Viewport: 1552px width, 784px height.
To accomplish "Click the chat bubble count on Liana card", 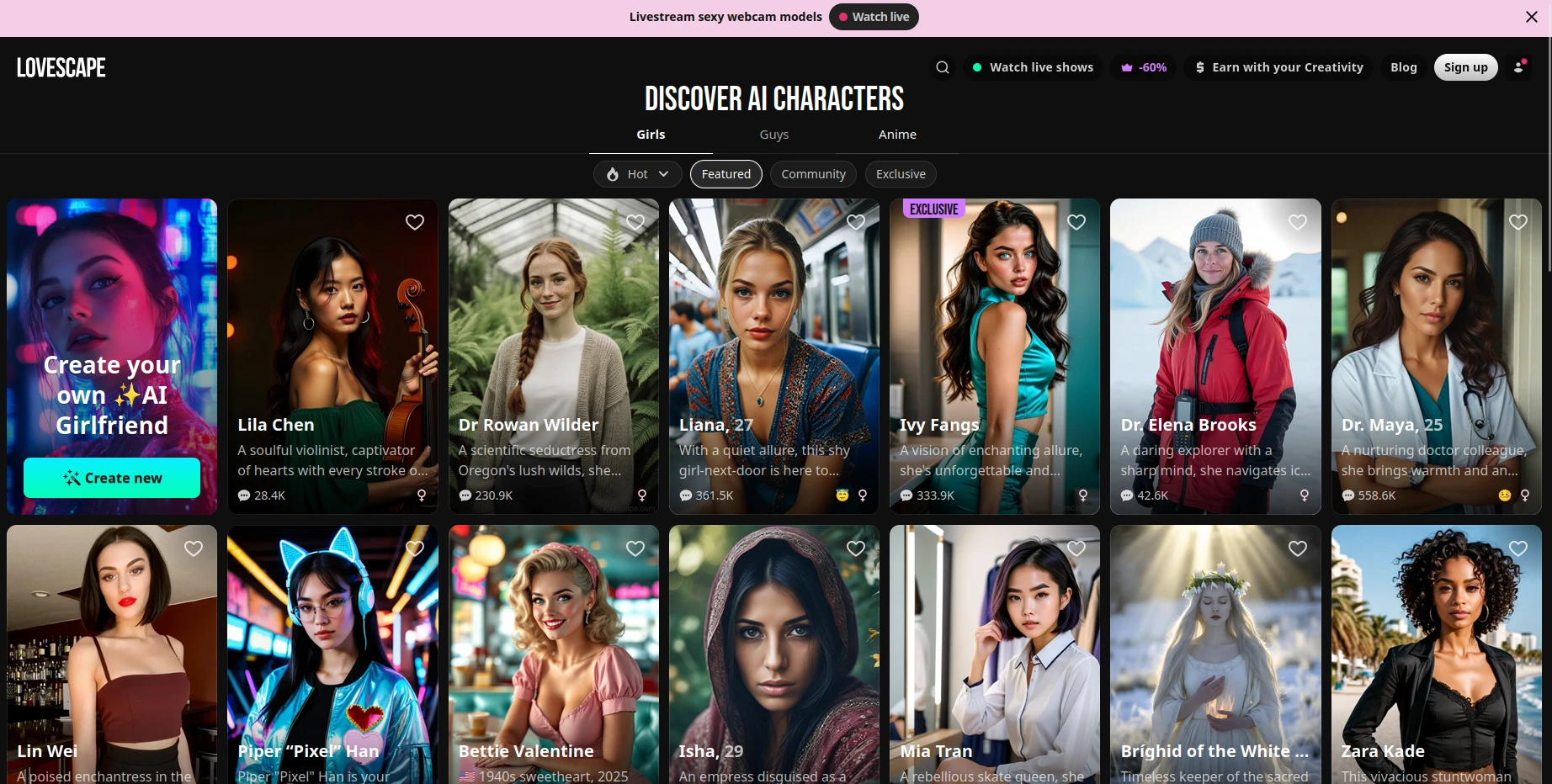I will [x=706, y=495].
